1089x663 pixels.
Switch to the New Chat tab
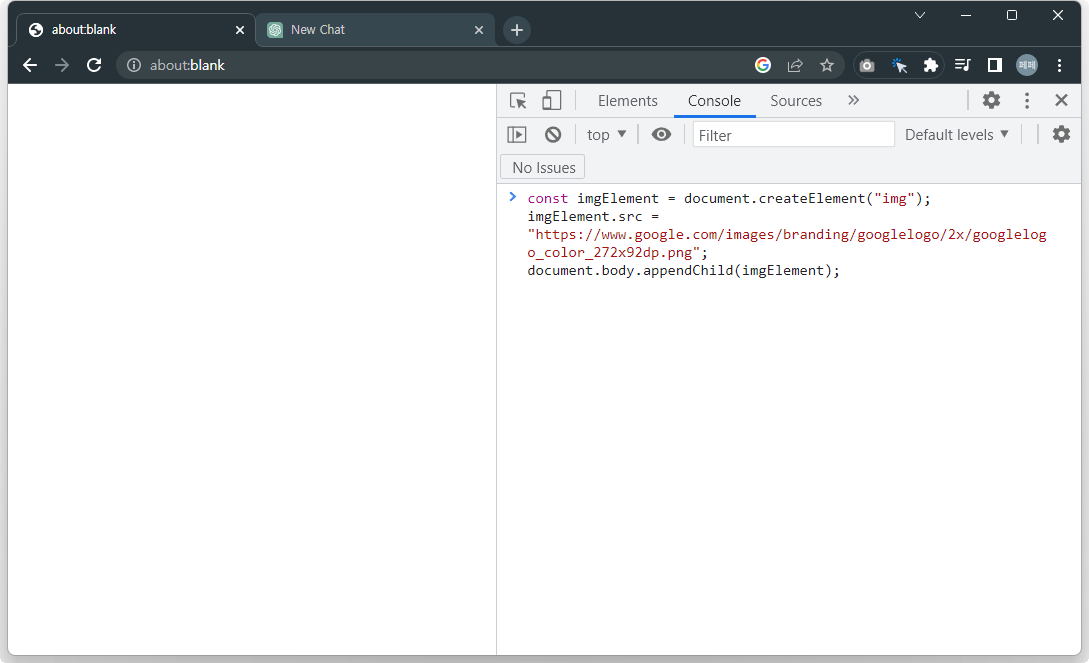(x=375, y=30)
